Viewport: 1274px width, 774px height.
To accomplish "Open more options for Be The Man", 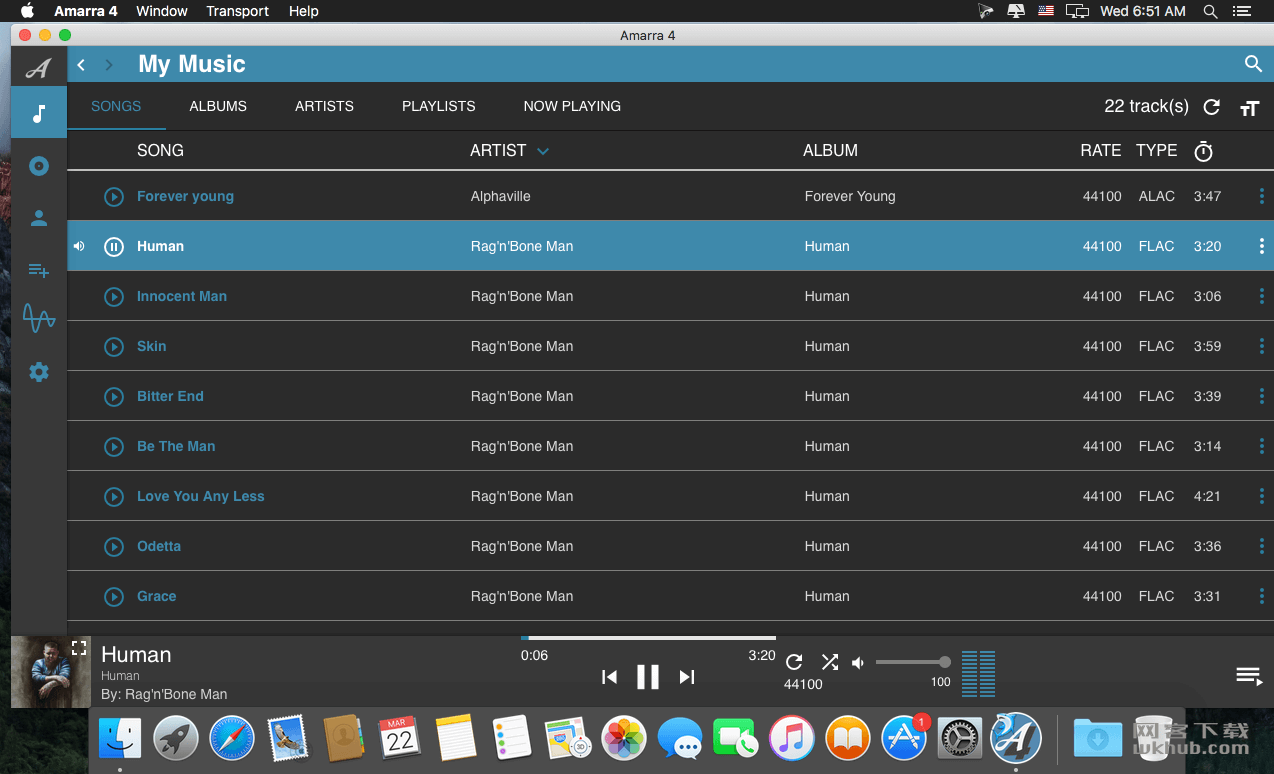I will coord(1261,446).
